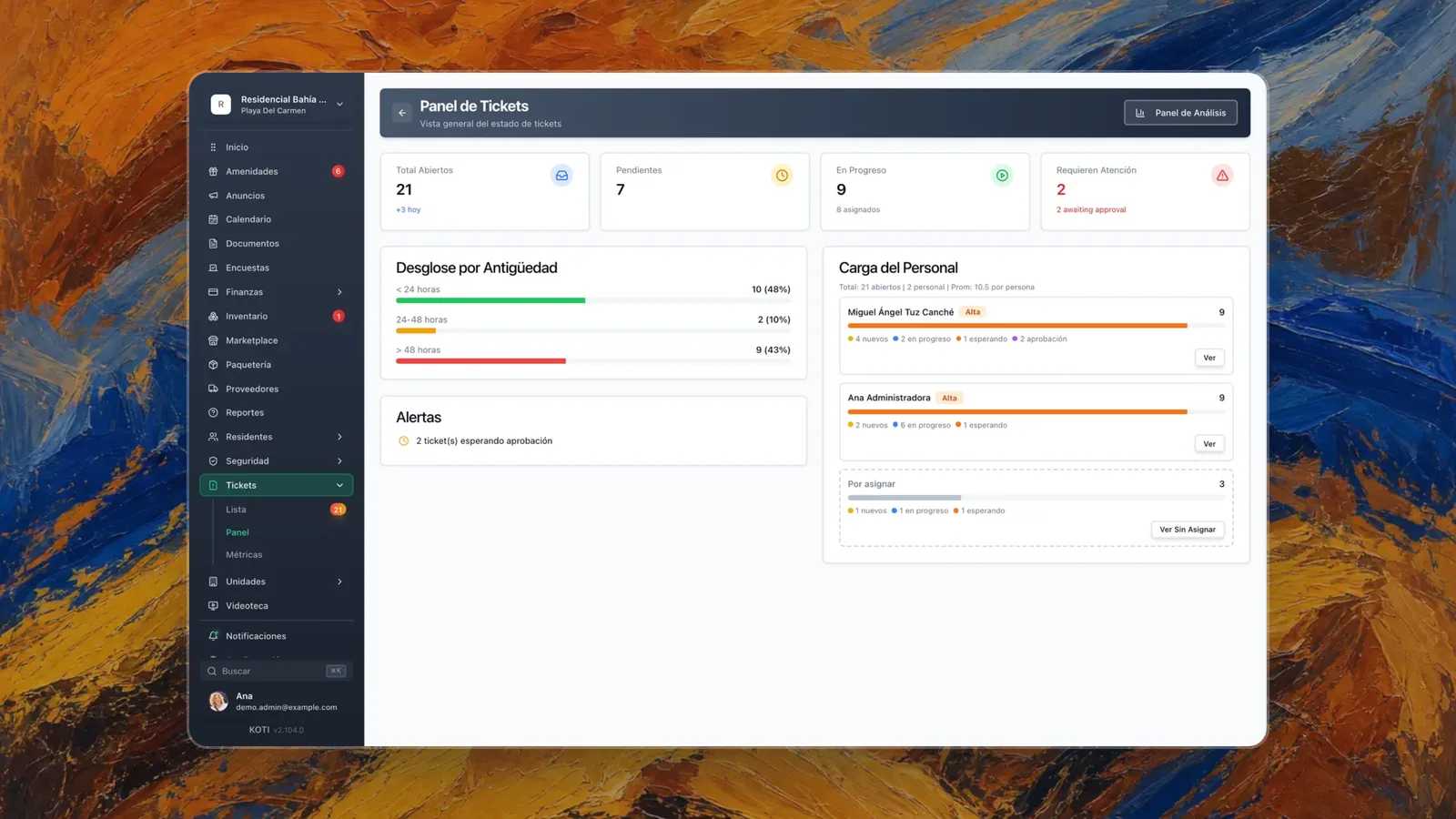The image size is (1456, 819).
Task: Click the Encuestas icon in the sidebar
Action: (213, 268)
